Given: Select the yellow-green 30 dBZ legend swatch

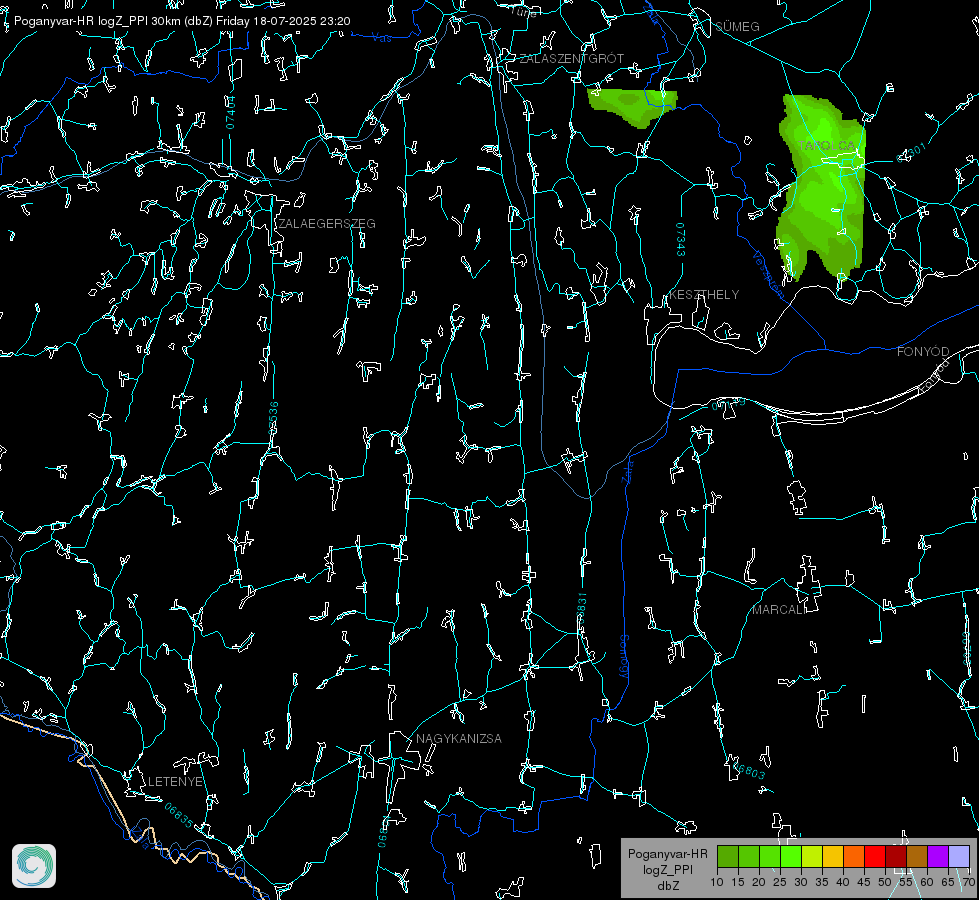Looking at the screenshot, I should coord(812,856).
